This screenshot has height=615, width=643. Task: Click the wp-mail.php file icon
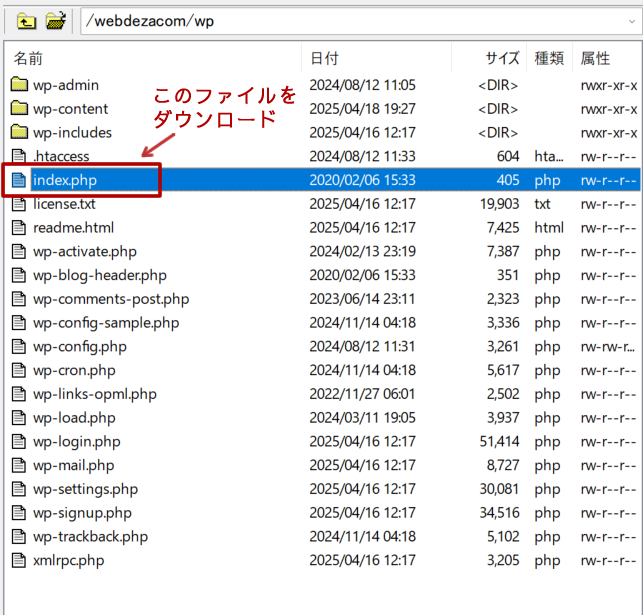(18, 465)
